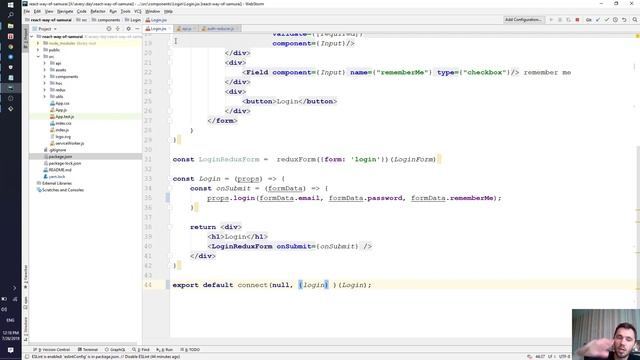Select package-lock.json in project tree

[62, 163]
